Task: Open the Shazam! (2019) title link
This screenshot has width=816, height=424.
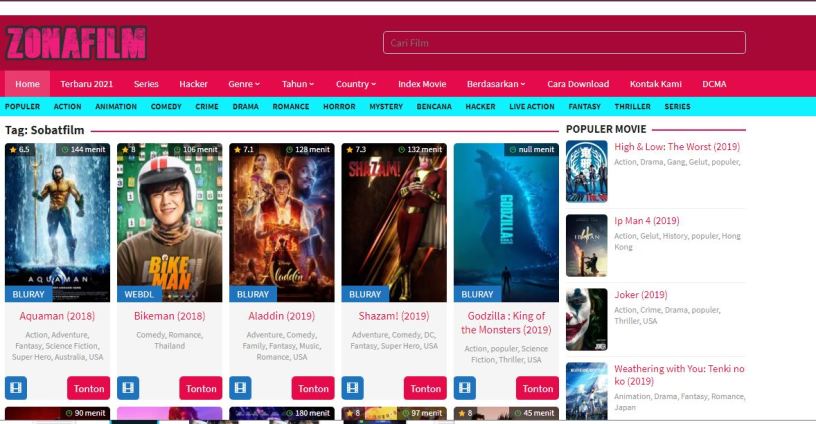Action: pos(394,316)
